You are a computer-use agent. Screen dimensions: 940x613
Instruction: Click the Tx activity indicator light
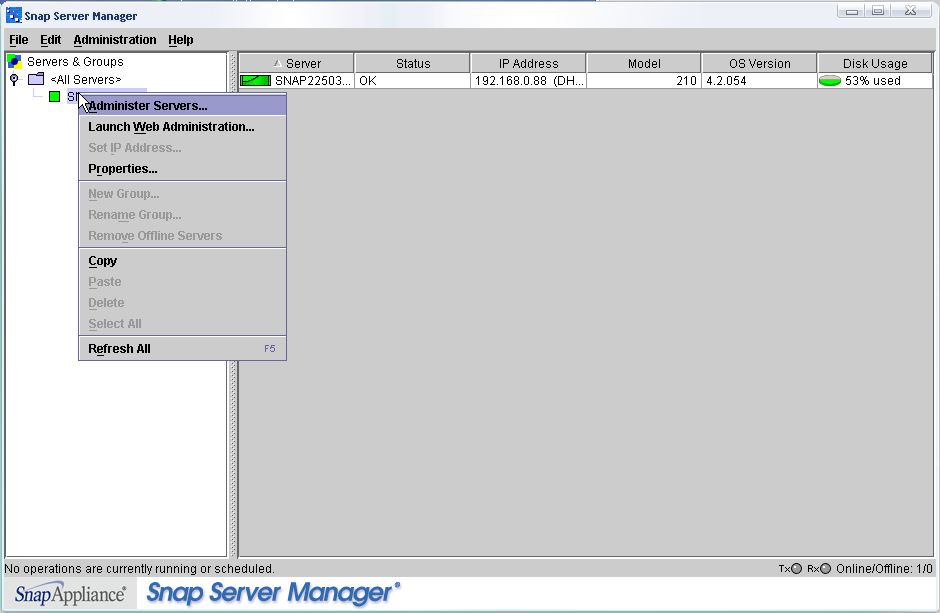coord(796,569)
